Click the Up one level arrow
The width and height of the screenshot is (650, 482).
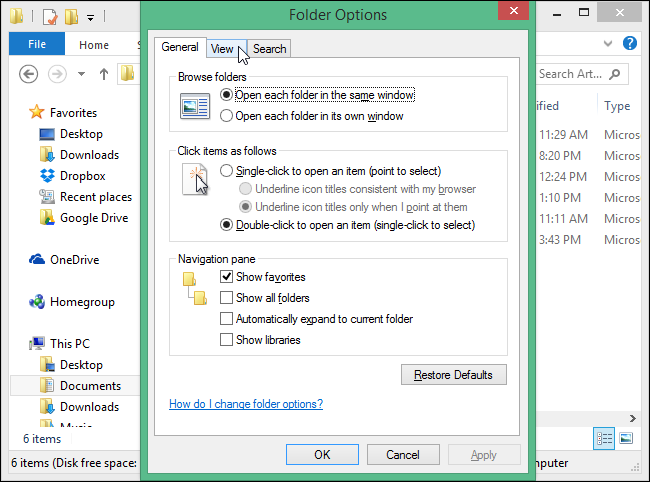(x=104, y=75)
